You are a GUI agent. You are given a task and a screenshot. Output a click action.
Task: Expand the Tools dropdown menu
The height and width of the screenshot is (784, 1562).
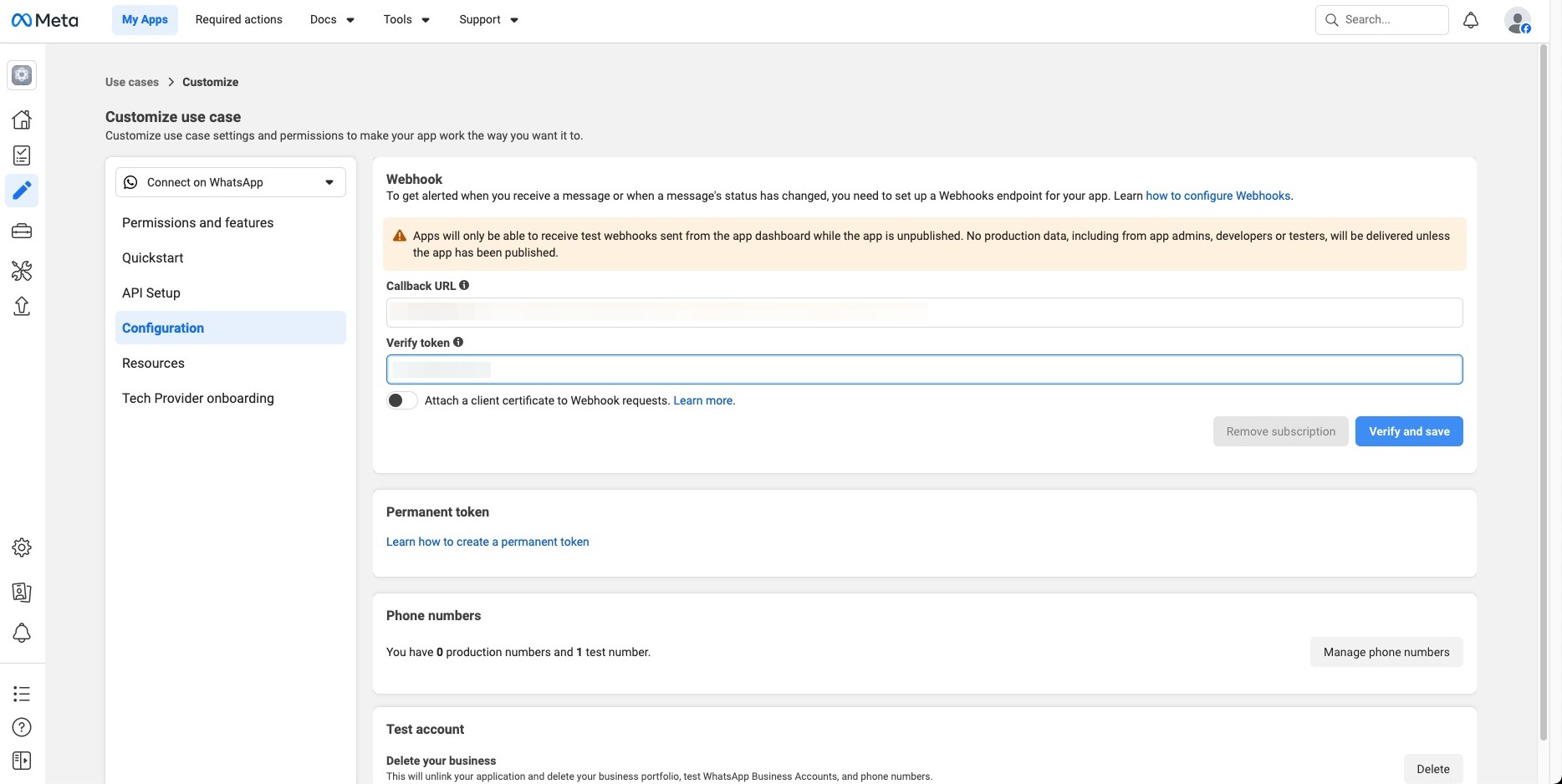[x=406, y=20]
